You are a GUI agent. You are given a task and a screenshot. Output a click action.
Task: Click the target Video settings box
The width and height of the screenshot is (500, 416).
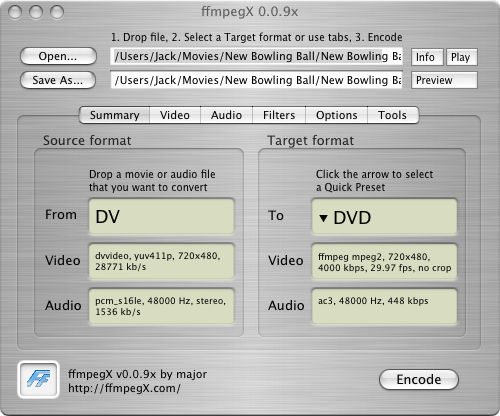384,262
